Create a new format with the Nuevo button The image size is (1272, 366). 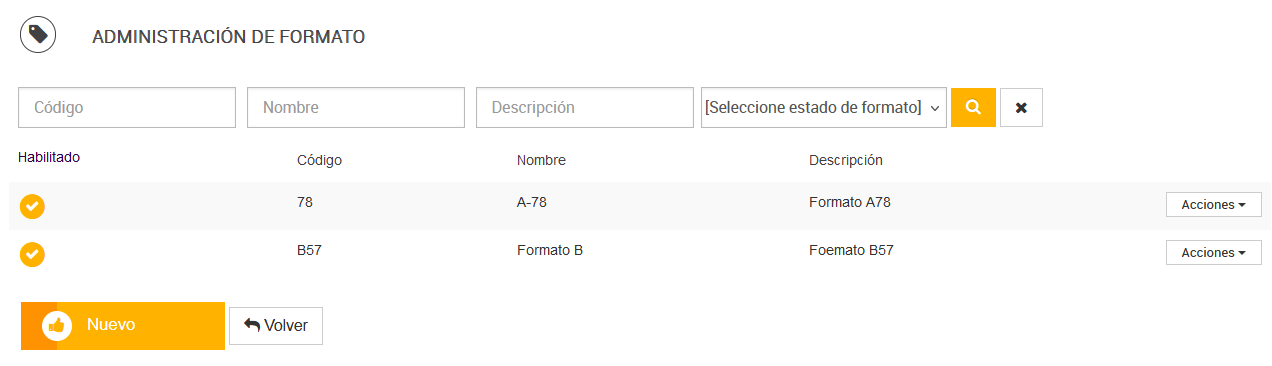[x=123, y=326]
